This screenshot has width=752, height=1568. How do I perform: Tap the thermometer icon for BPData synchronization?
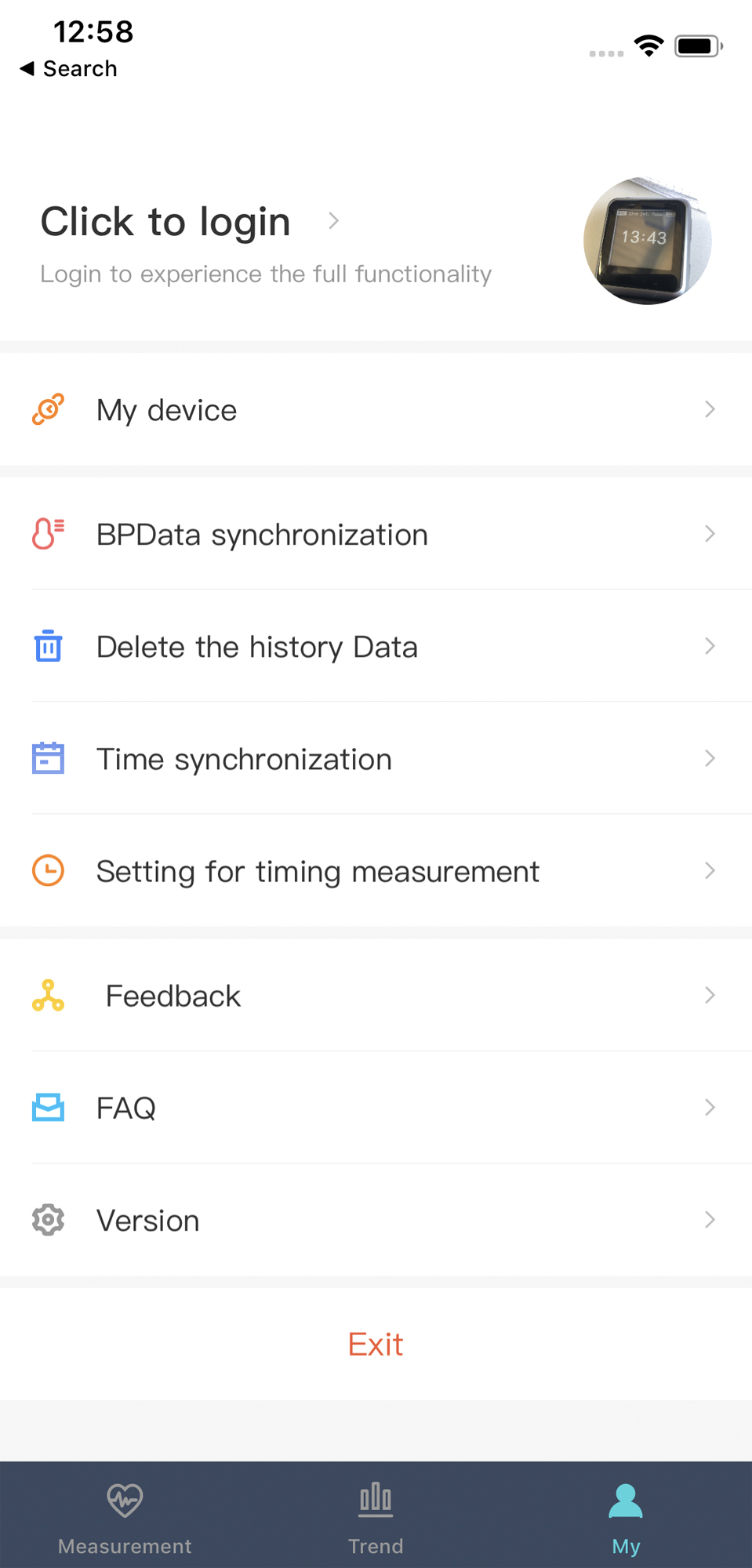click(x=48, y=534)
